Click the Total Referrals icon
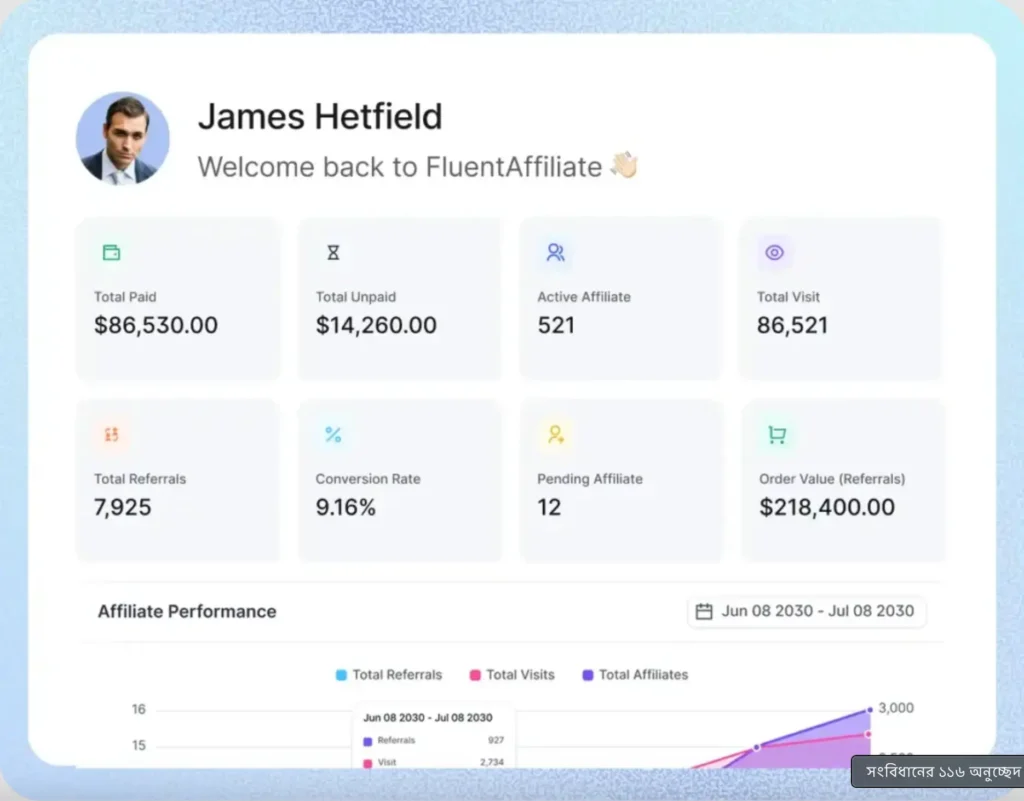 coord(112,434)
